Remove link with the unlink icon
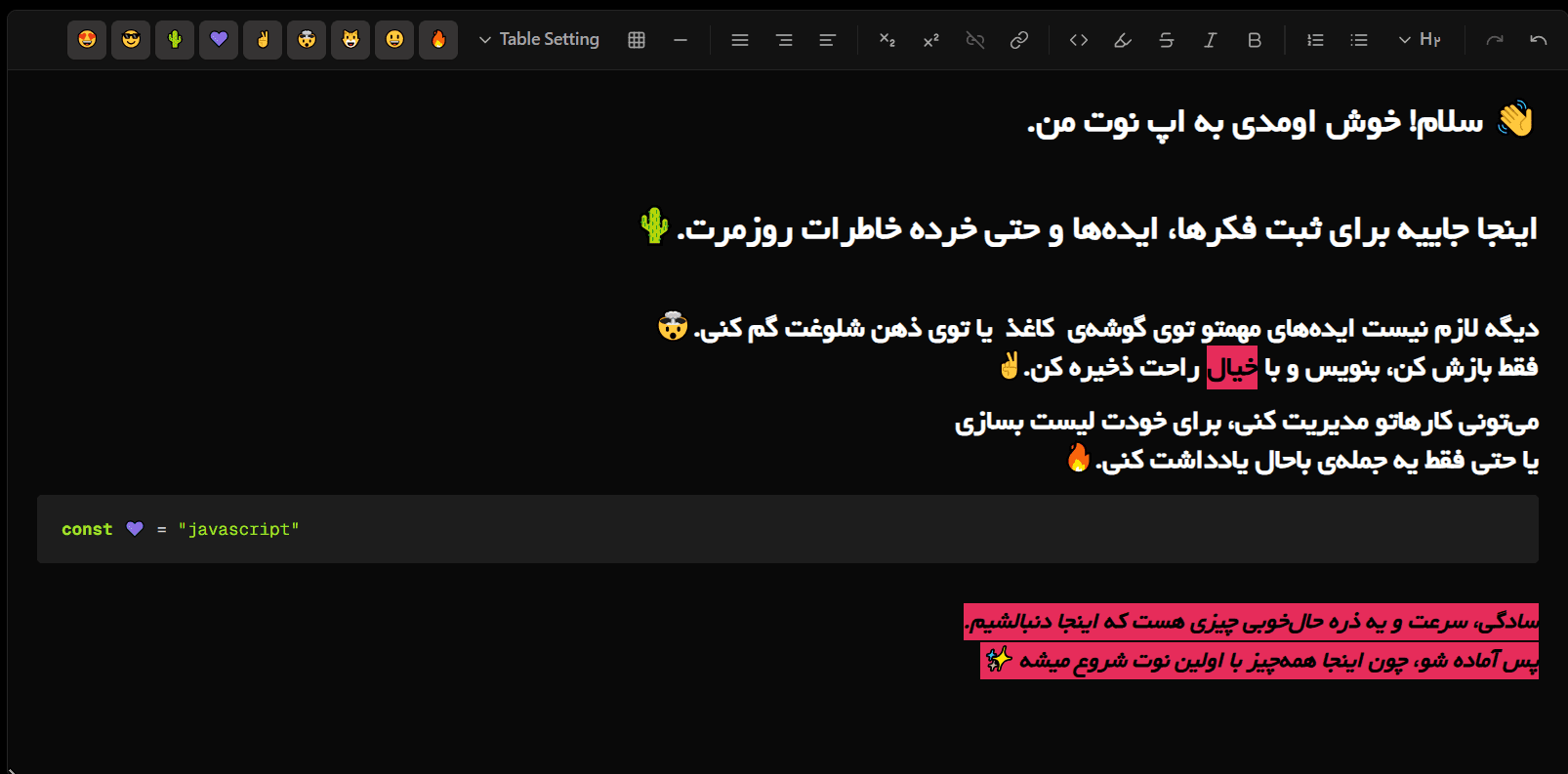The width and height of the screenshot is (1568, 774). [x=975, y=40]
